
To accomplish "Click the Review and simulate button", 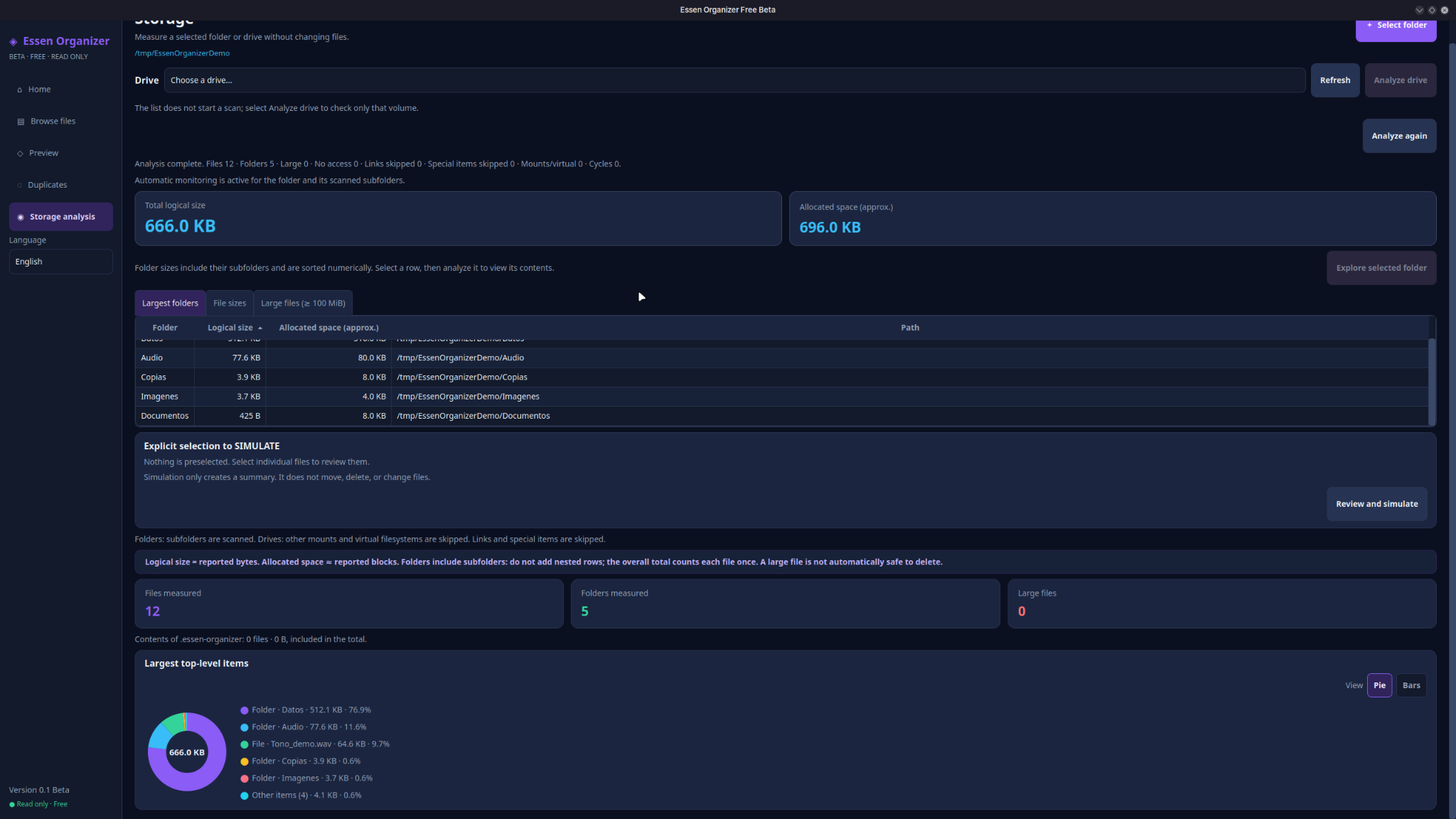I will (1376, 504).
